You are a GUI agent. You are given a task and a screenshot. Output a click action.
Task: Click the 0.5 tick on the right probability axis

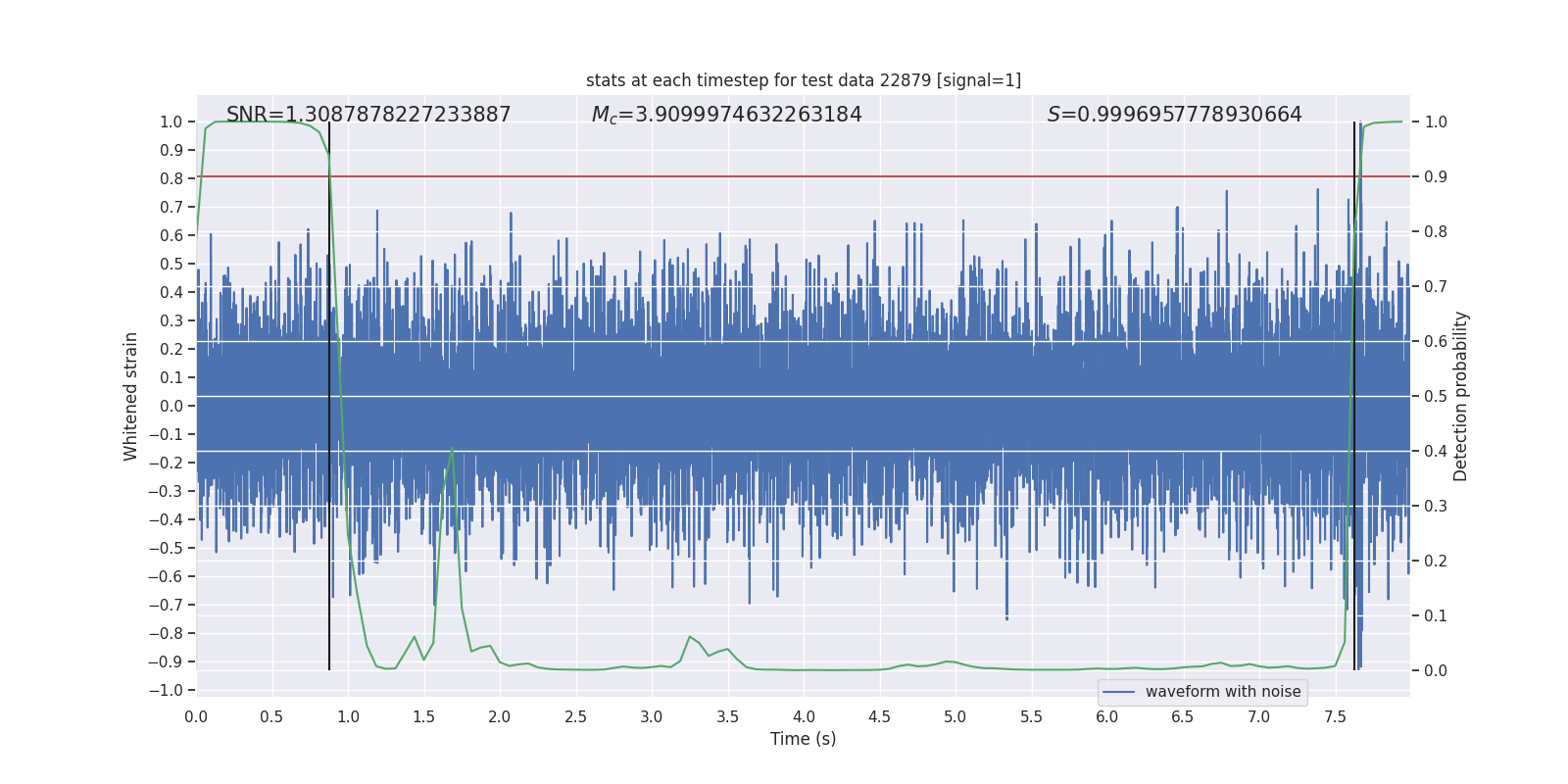coord(1436,396)
